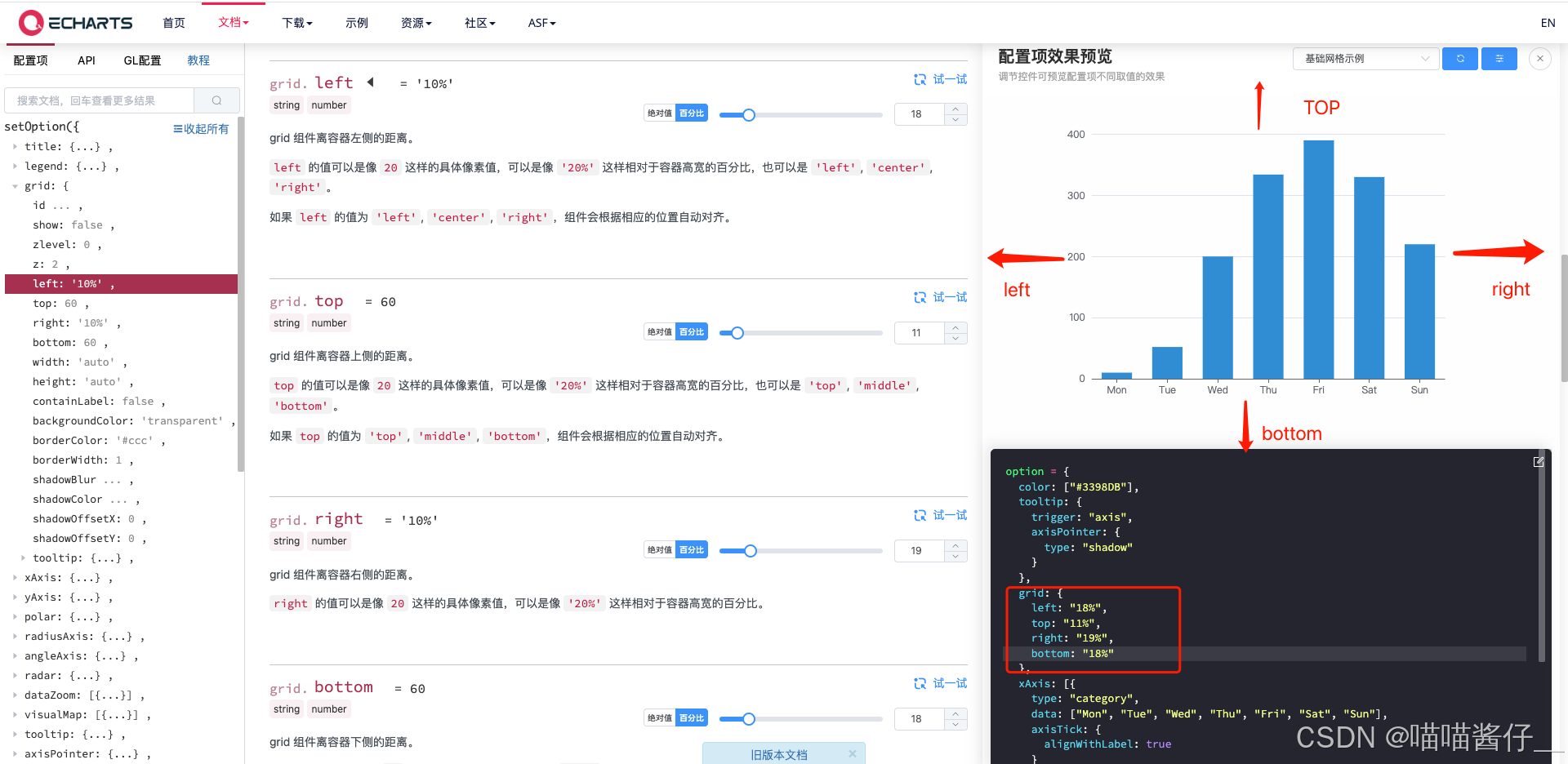Select the top: 60 tree row
The width and height of the screenshot is (1568, 764).
121,304
